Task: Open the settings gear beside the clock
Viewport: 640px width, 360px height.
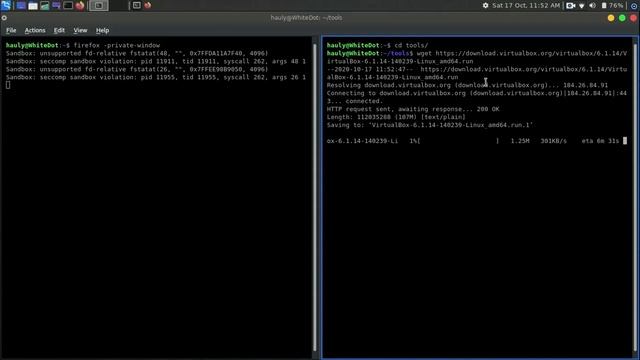Action: point(485,5)
